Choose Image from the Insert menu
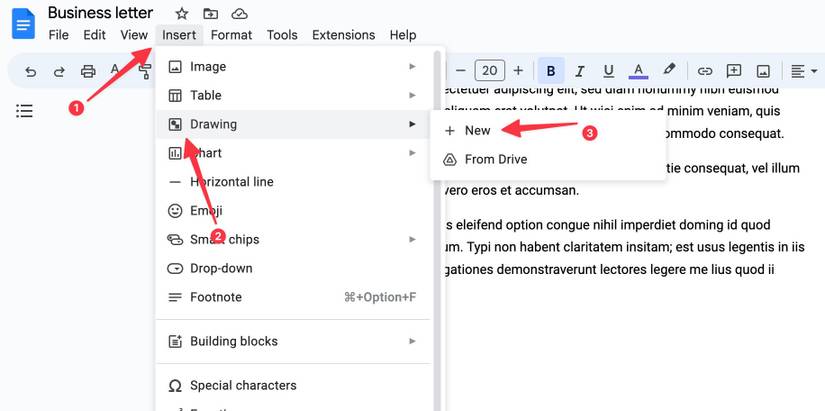Viewport: 825px width, 411px height. pyautogui.click(x=294, y=66)
